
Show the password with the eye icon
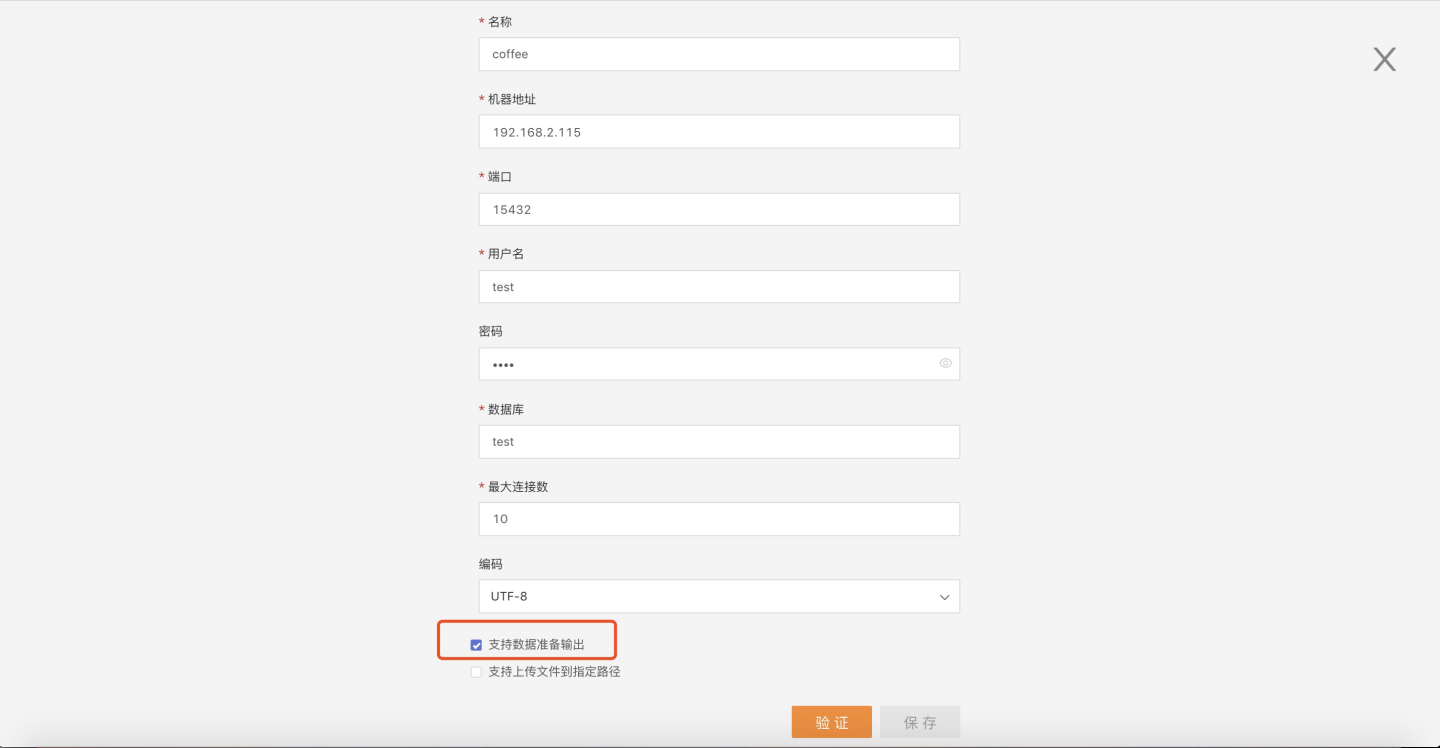[945, 363]
